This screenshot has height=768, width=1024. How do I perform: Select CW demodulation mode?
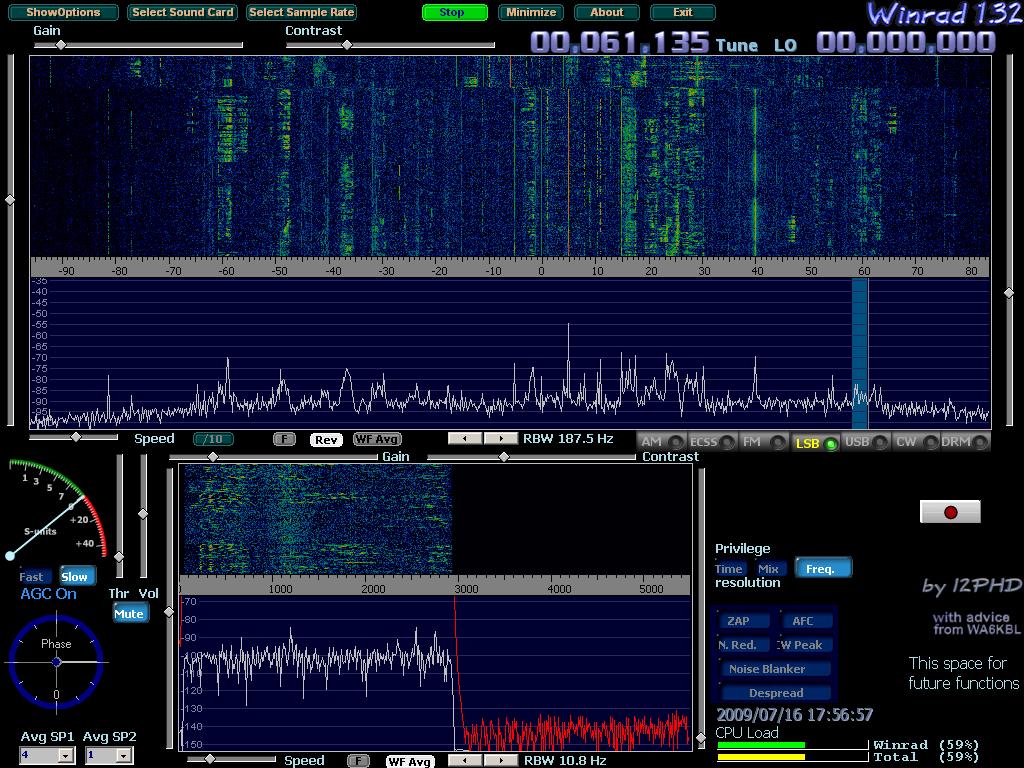click(916, 442)
